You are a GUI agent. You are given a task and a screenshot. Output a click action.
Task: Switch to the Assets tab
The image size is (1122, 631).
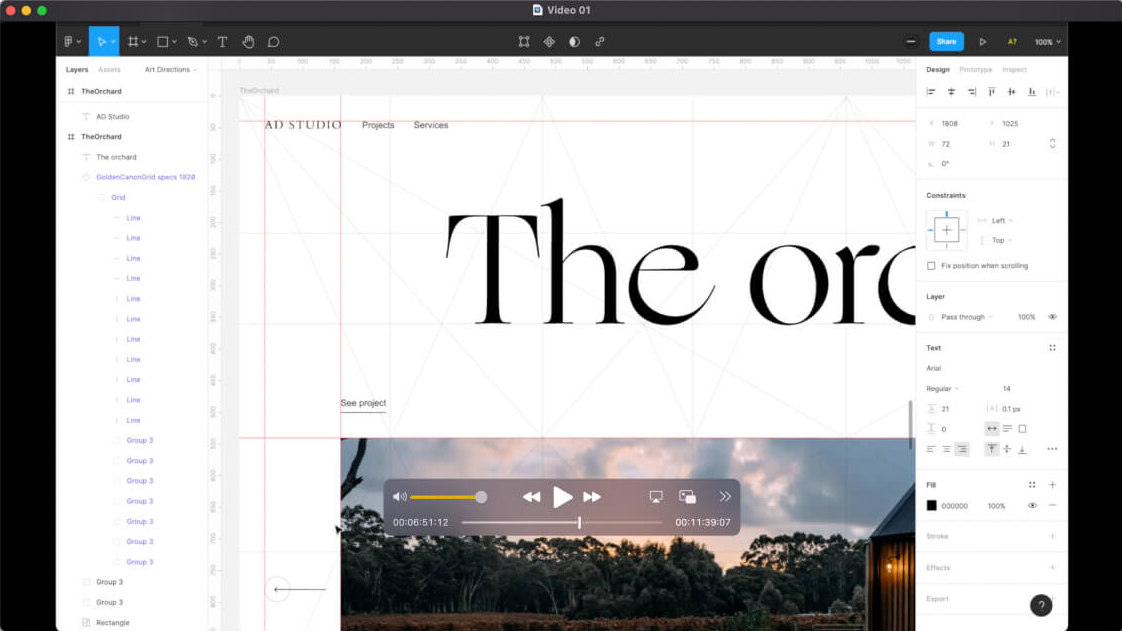coord(109,70)
